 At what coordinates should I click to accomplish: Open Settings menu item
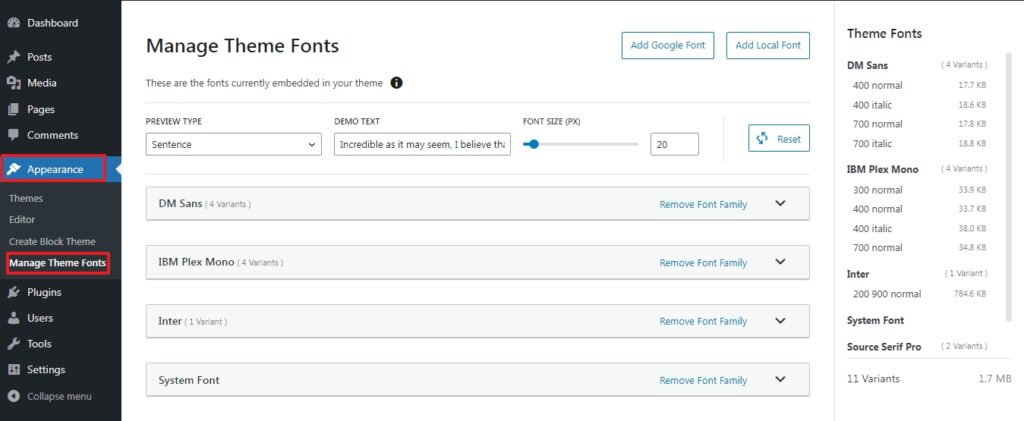(46, 369)
